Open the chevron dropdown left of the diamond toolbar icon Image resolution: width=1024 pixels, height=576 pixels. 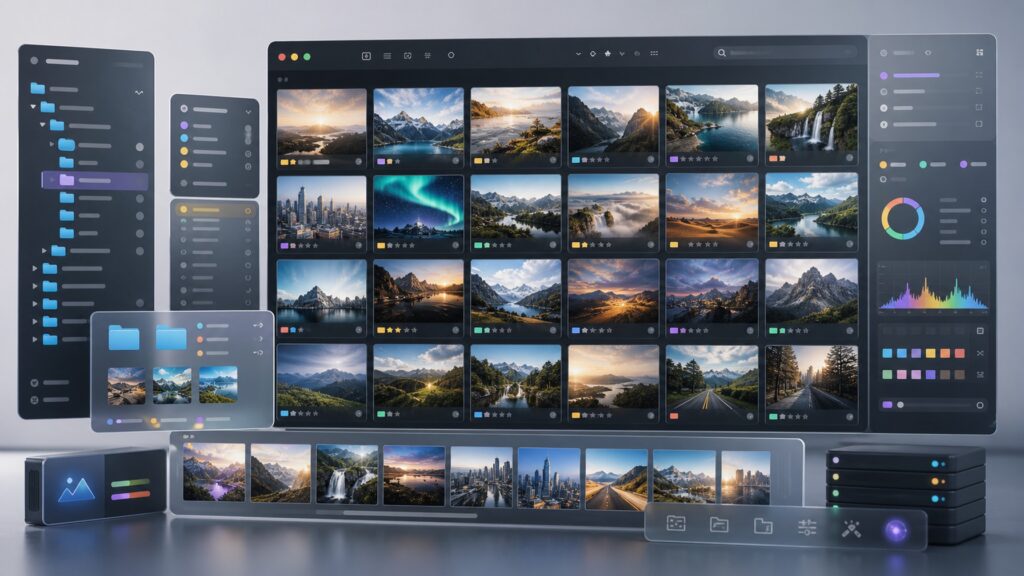click(578, 54)
